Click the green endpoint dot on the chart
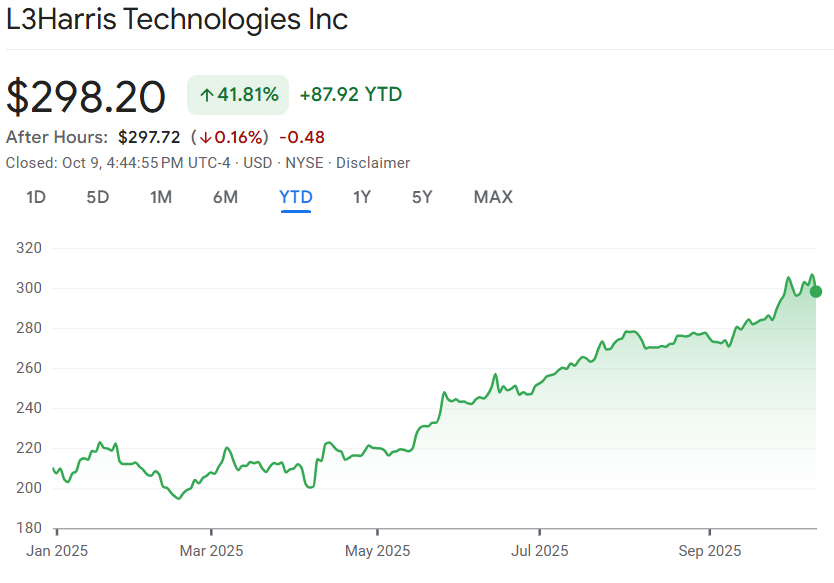The image size is (834, 583). (816, 291)
